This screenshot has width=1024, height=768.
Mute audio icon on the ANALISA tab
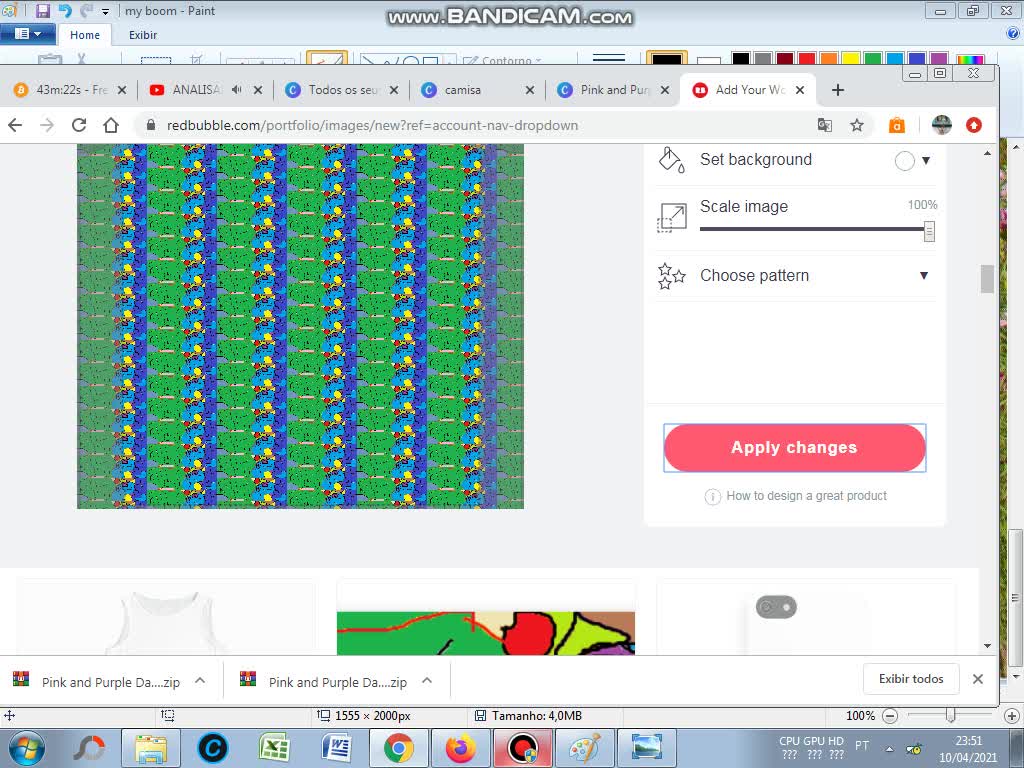tap(236, 90)
